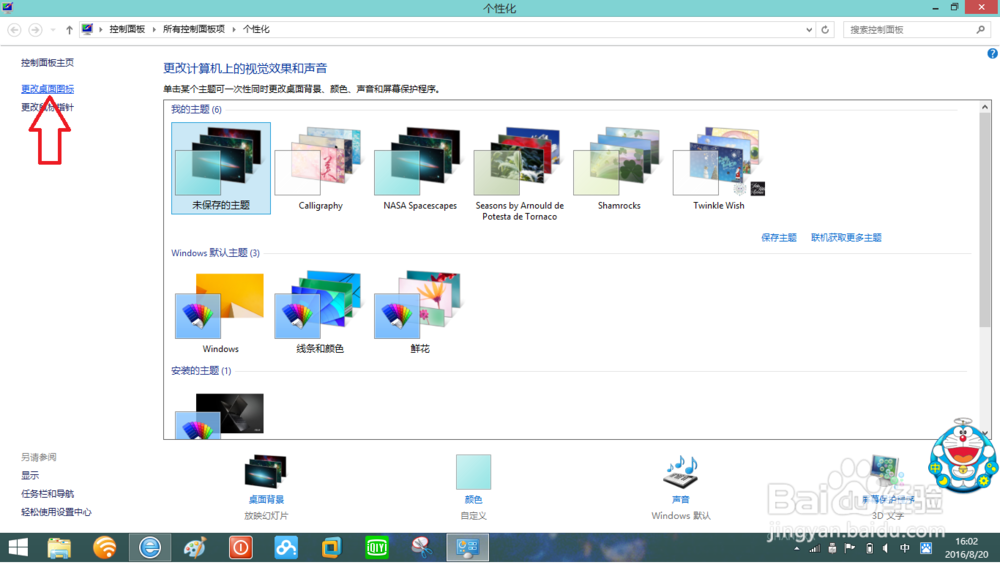Switch to the Control Panel taskbar button
The height and width of the screenshot is (565, 1000).
coord(467,548)
